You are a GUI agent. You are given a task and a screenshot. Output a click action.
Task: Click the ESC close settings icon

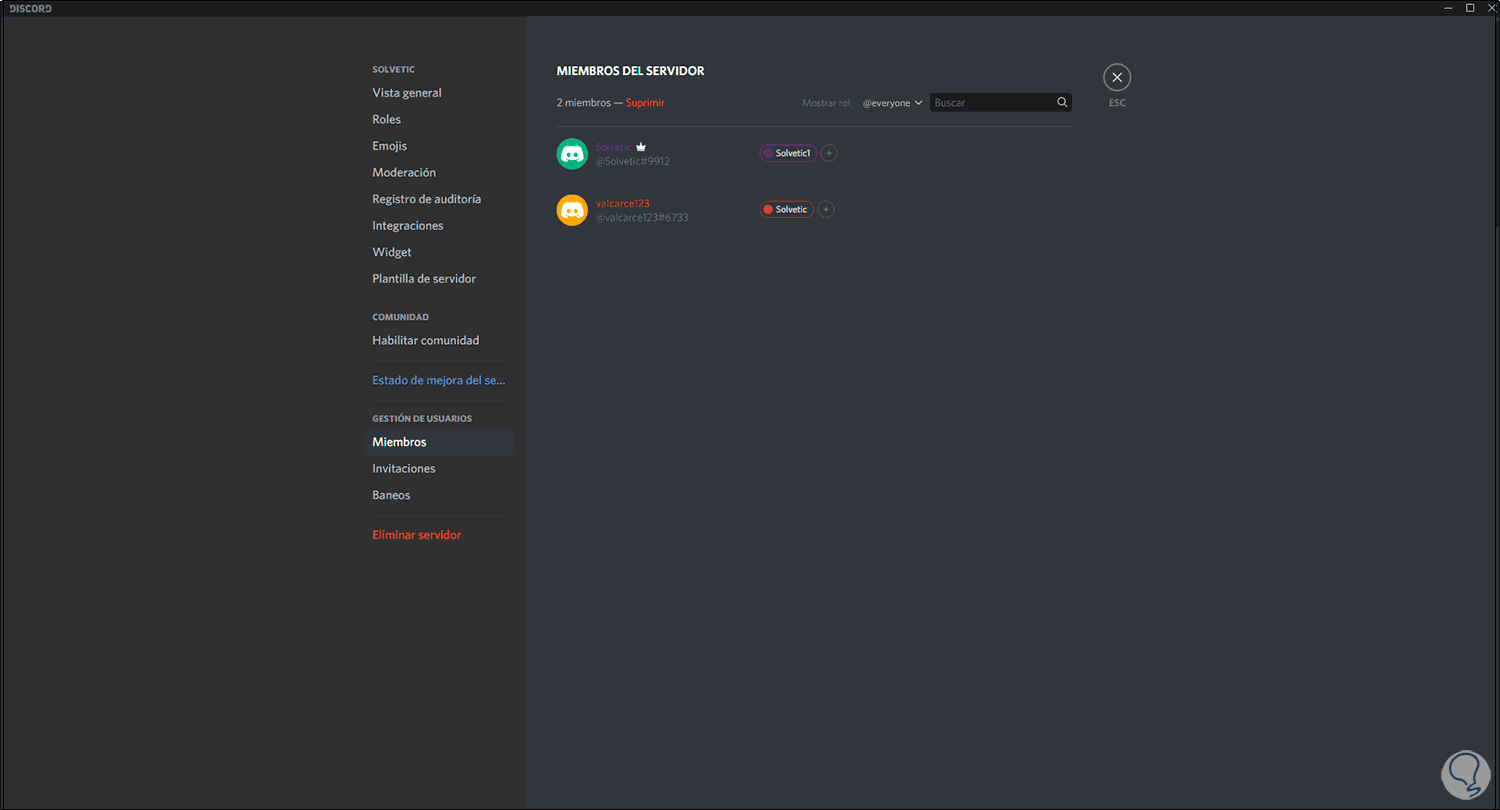click(1117, 77)
